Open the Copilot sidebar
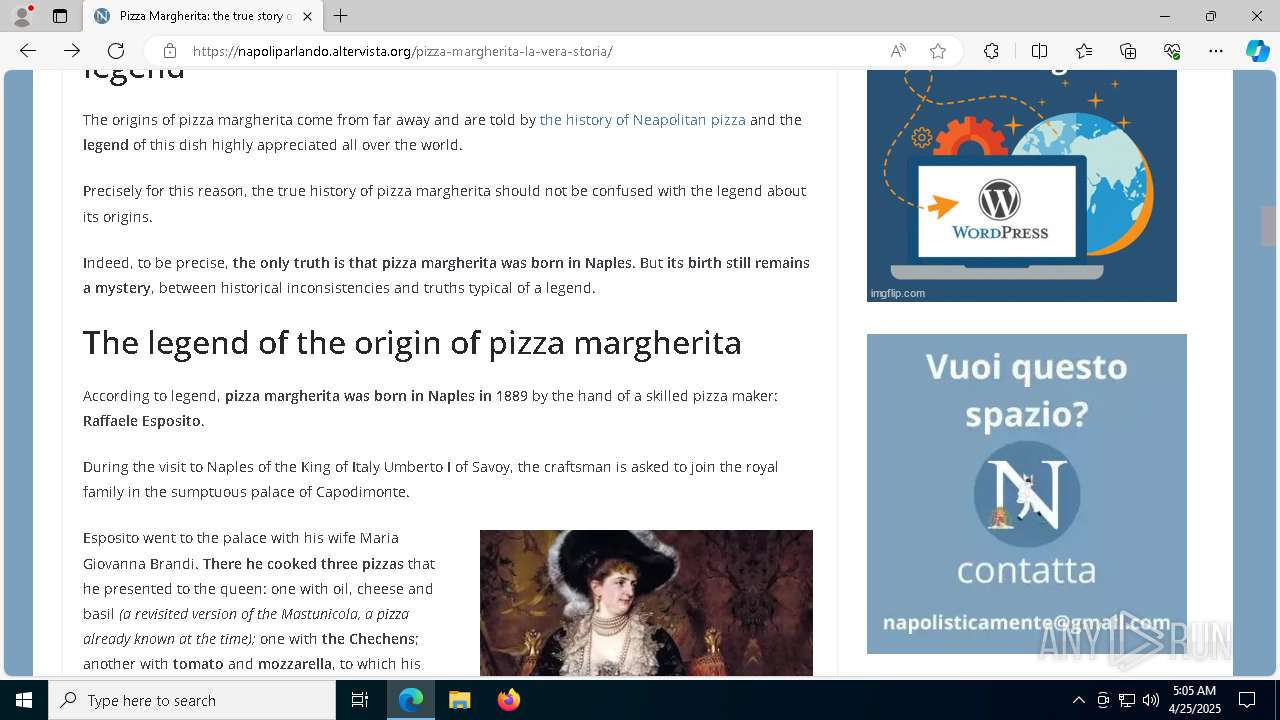The height and width of the screenshot is (720, 1280). (x=1258, y=51)
